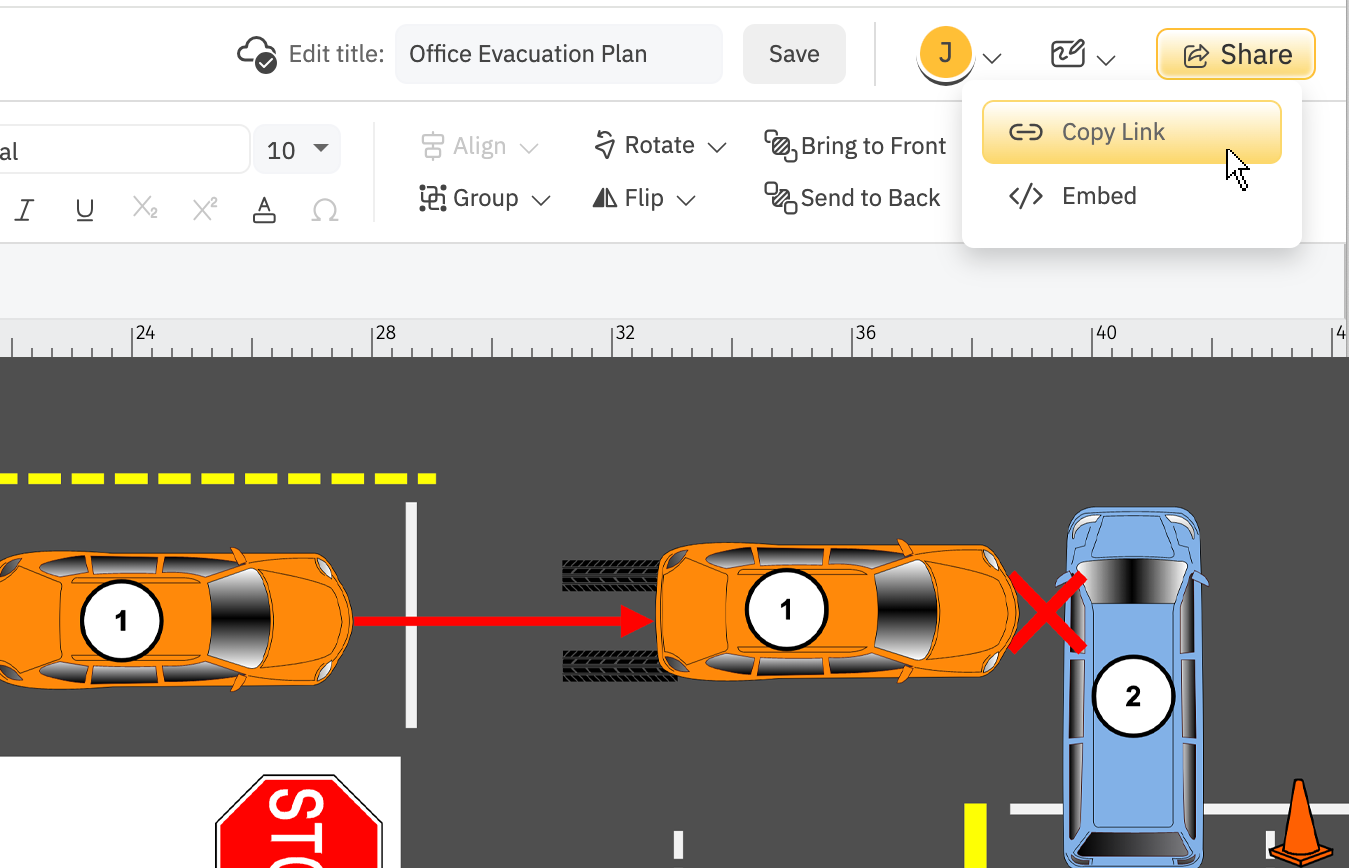
Task: Select the Group tool
Action: click(484, 198)
